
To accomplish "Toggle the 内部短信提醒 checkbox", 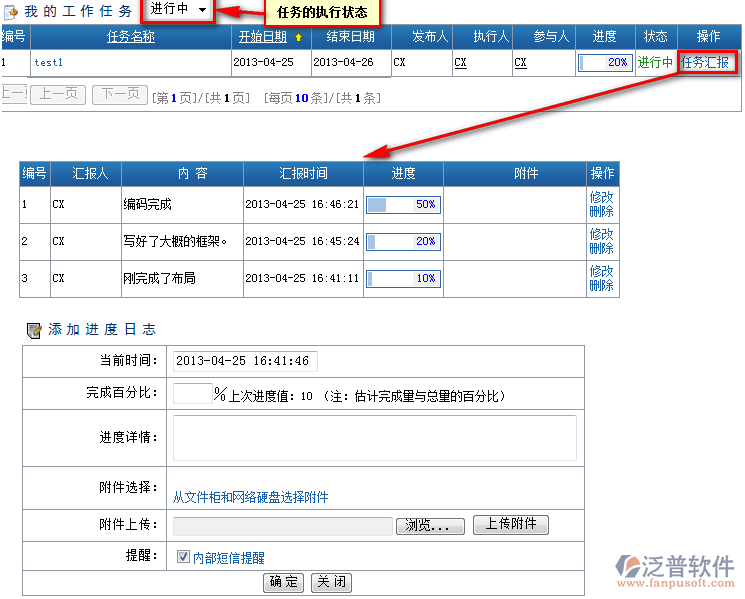I will [183, 557].
